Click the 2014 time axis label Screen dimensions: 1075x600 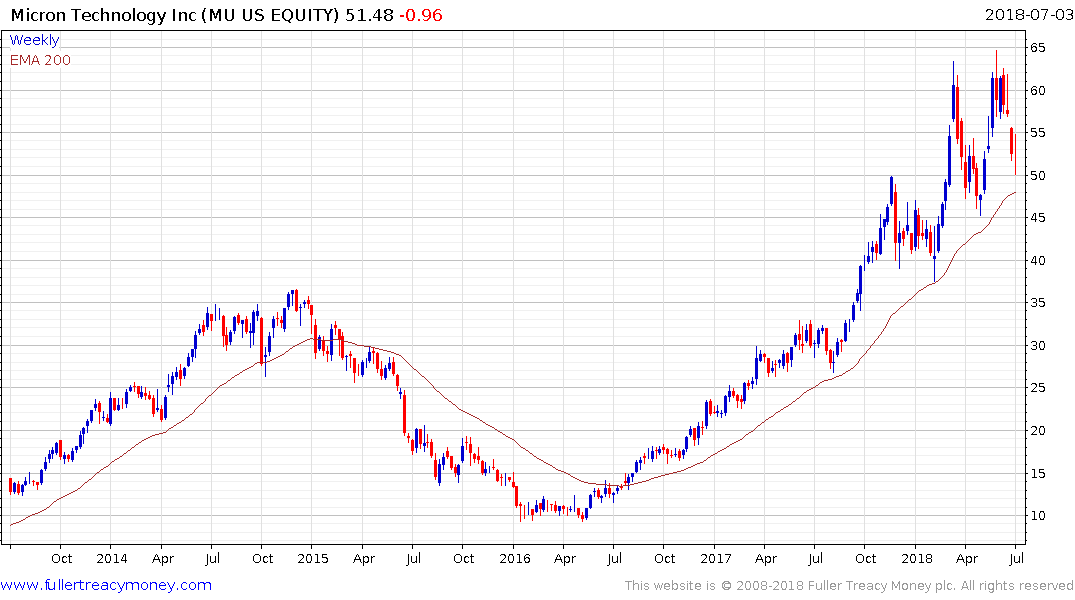coord(112,559)
